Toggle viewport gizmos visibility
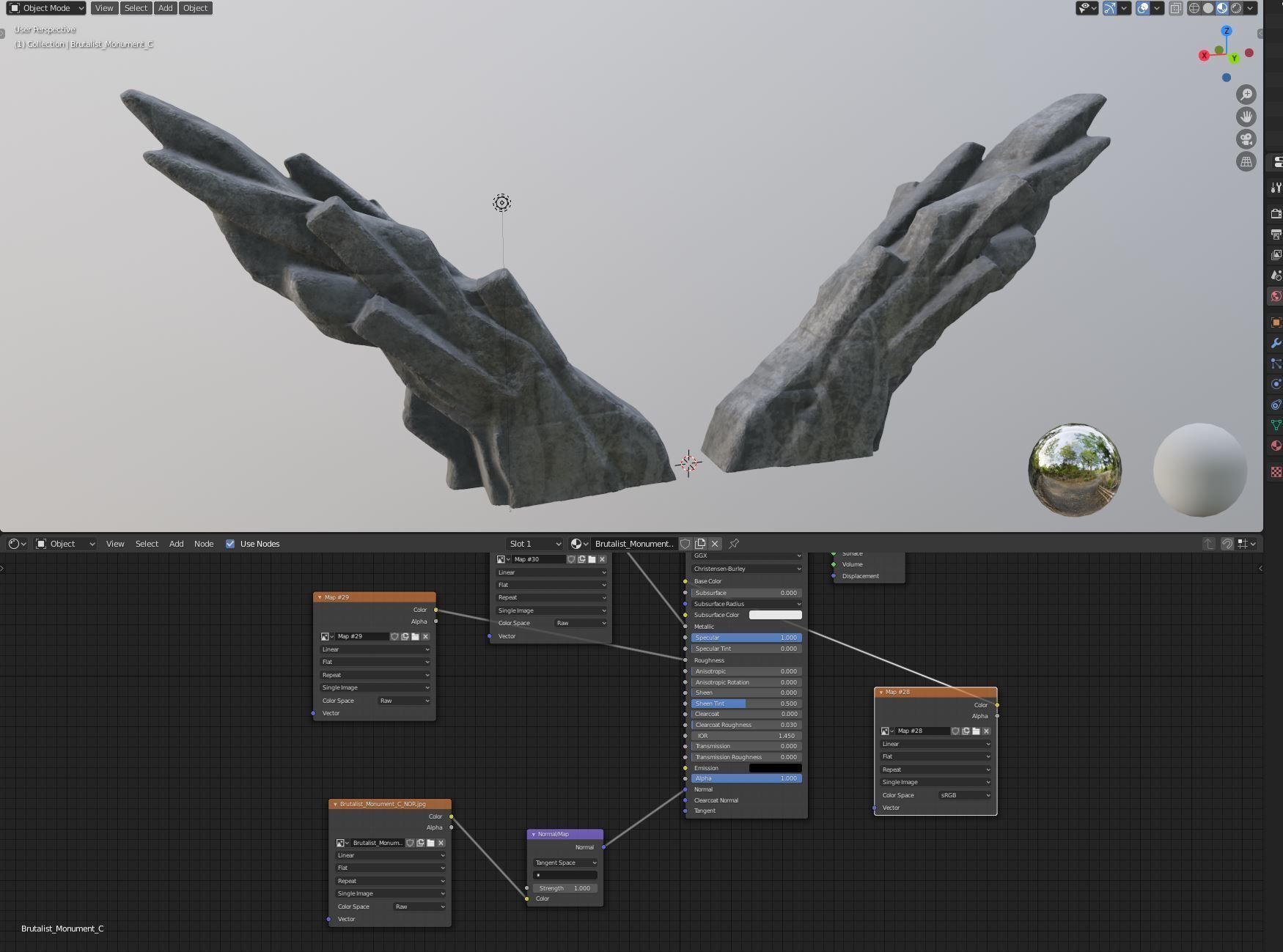 pos(1110,8)
